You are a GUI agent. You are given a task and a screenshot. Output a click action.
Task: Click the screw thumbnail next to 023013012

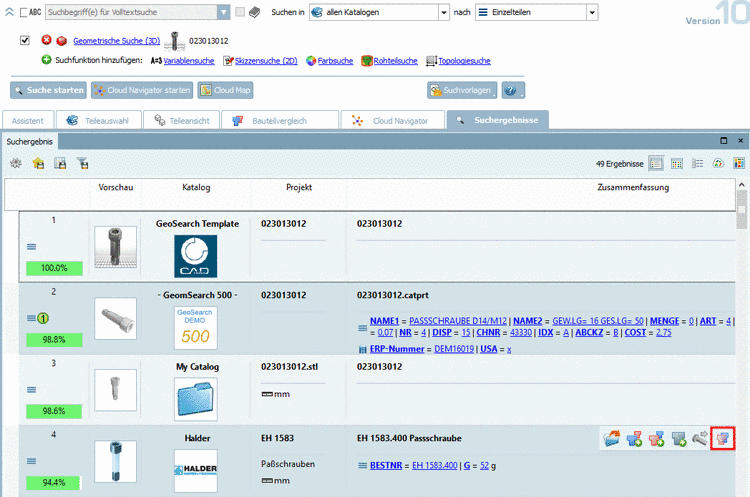click(x=175, y=41)
